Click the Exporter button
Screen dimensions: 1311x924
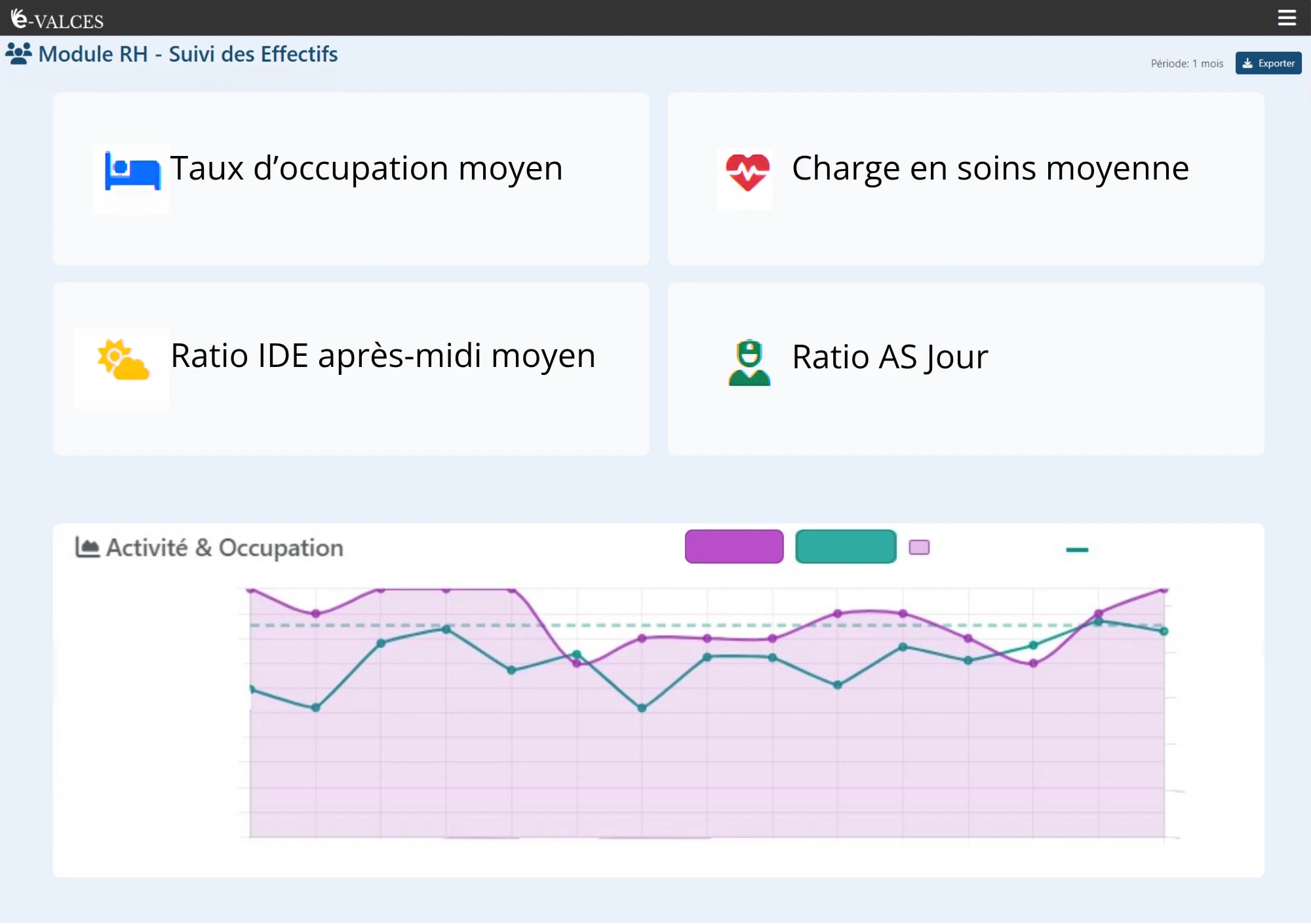(x=1268, y=63)
